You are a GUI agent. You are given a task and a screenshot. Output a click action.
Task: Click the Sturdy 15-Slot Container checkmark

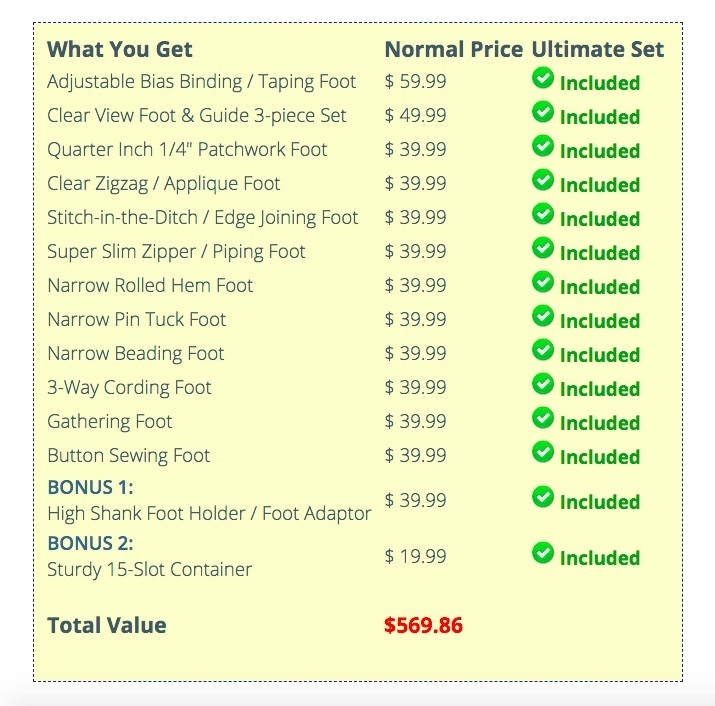(543, 553)
